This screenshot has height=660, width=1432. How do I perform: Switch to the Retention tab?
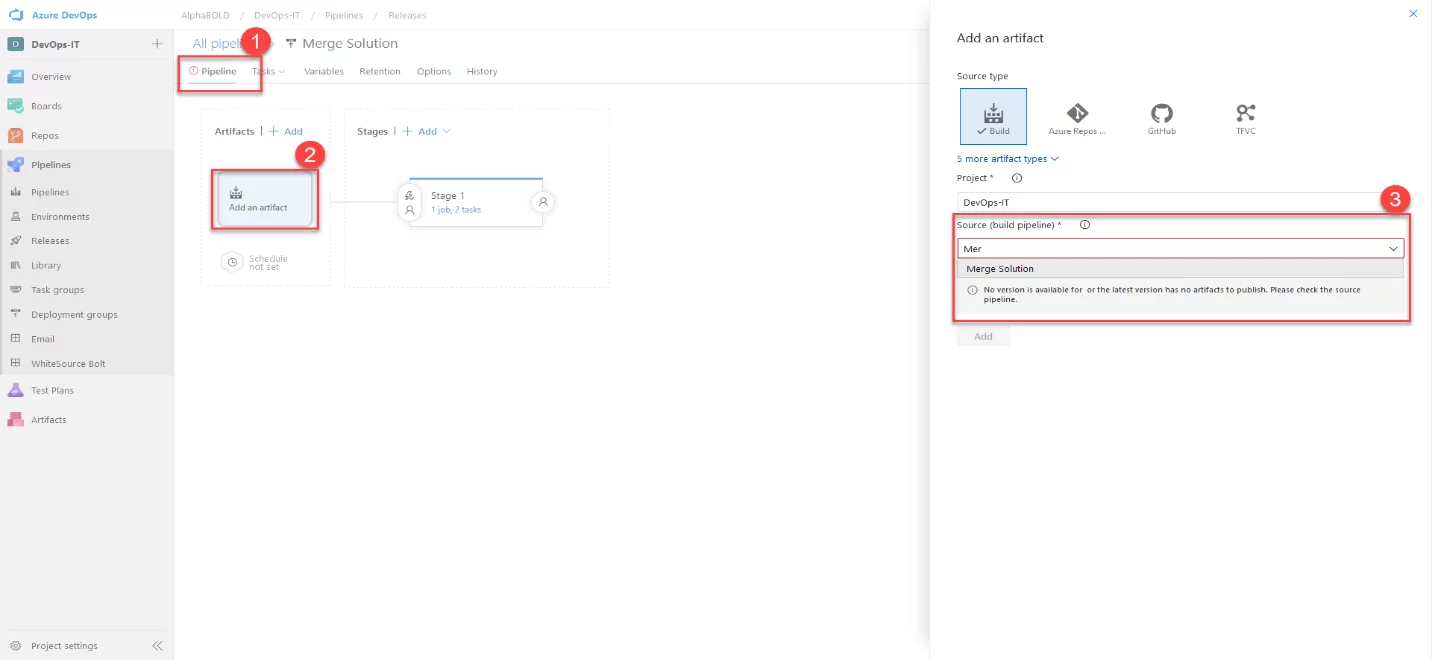click(380, 72)
